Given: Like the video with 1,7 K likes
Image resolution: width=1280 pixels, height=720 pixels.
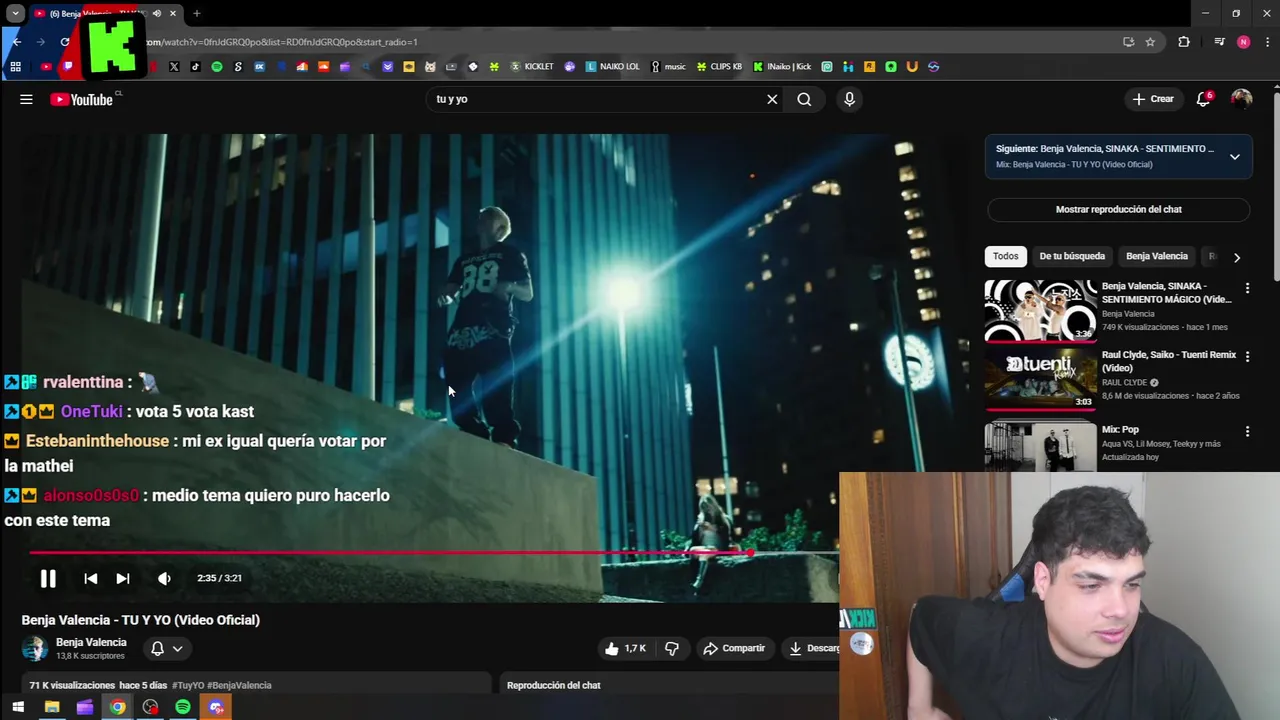Looking at the screenshot, I should [627, 648].
